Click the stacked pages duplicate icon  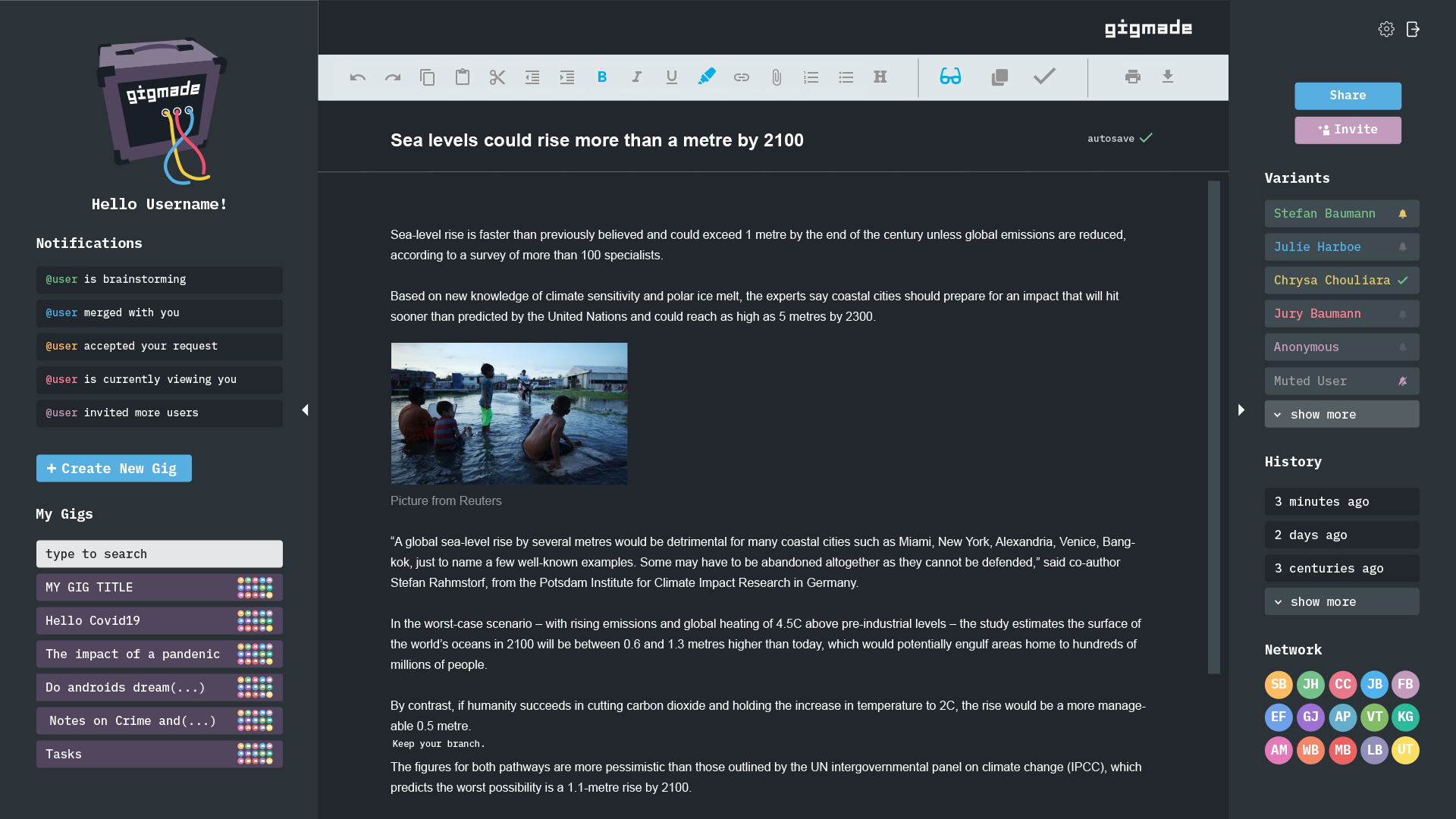pyautogui.click(x=999, y=77)
